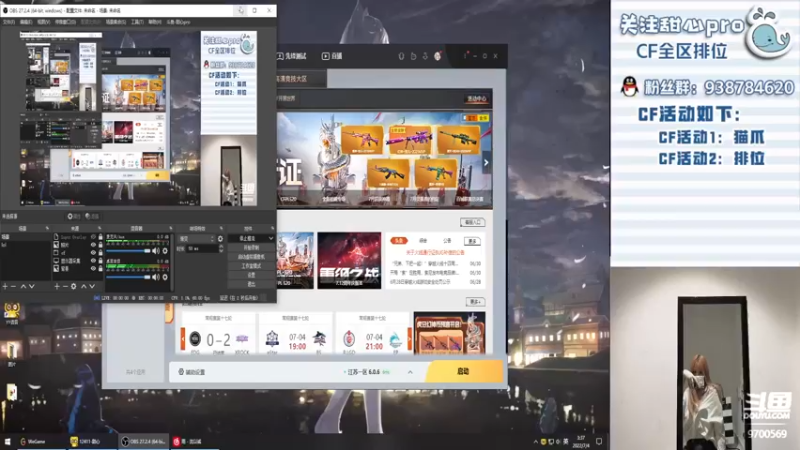
Task: Open auxiliary settings in launcher footer
Action: 191,372
